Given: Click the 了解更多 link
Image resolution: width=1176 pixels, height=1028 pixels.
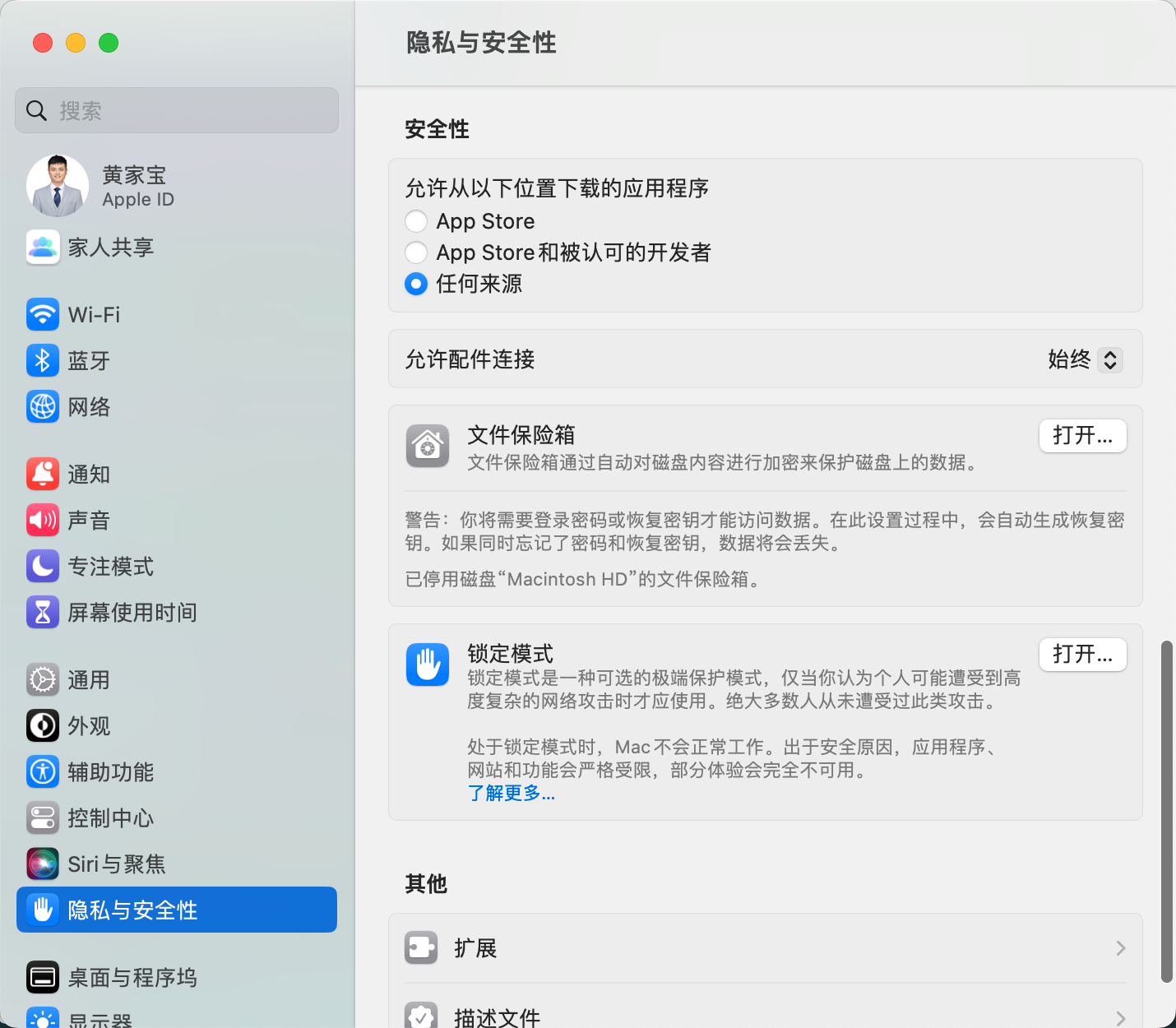Looking at the screenshot, I should (512, 794).
